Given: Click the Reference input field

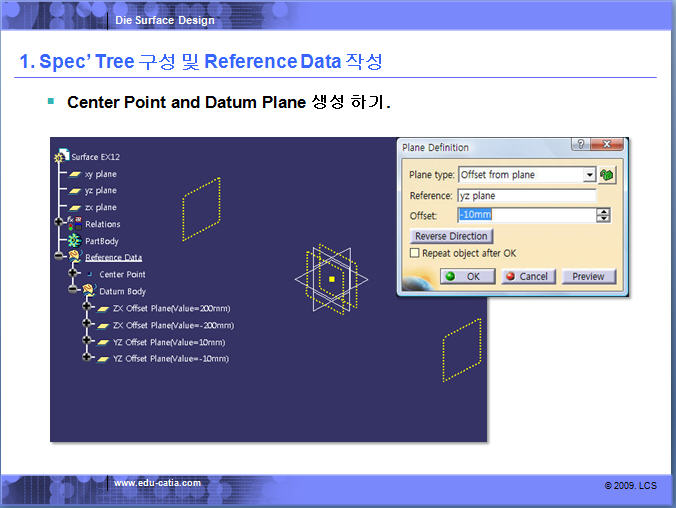Looking at the screenshot, I should coord(525,196).
